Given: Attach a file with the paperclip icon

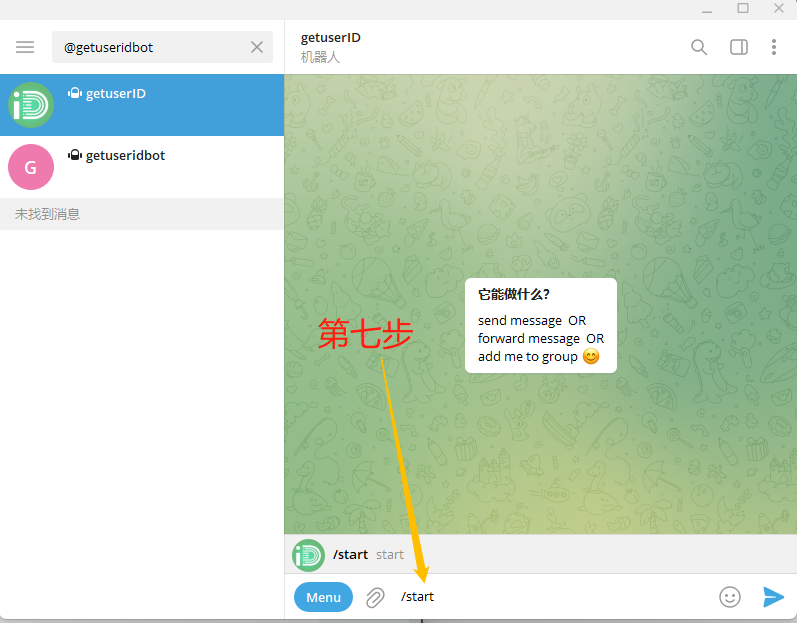Looking at the screenshot, I should (375, 598).
